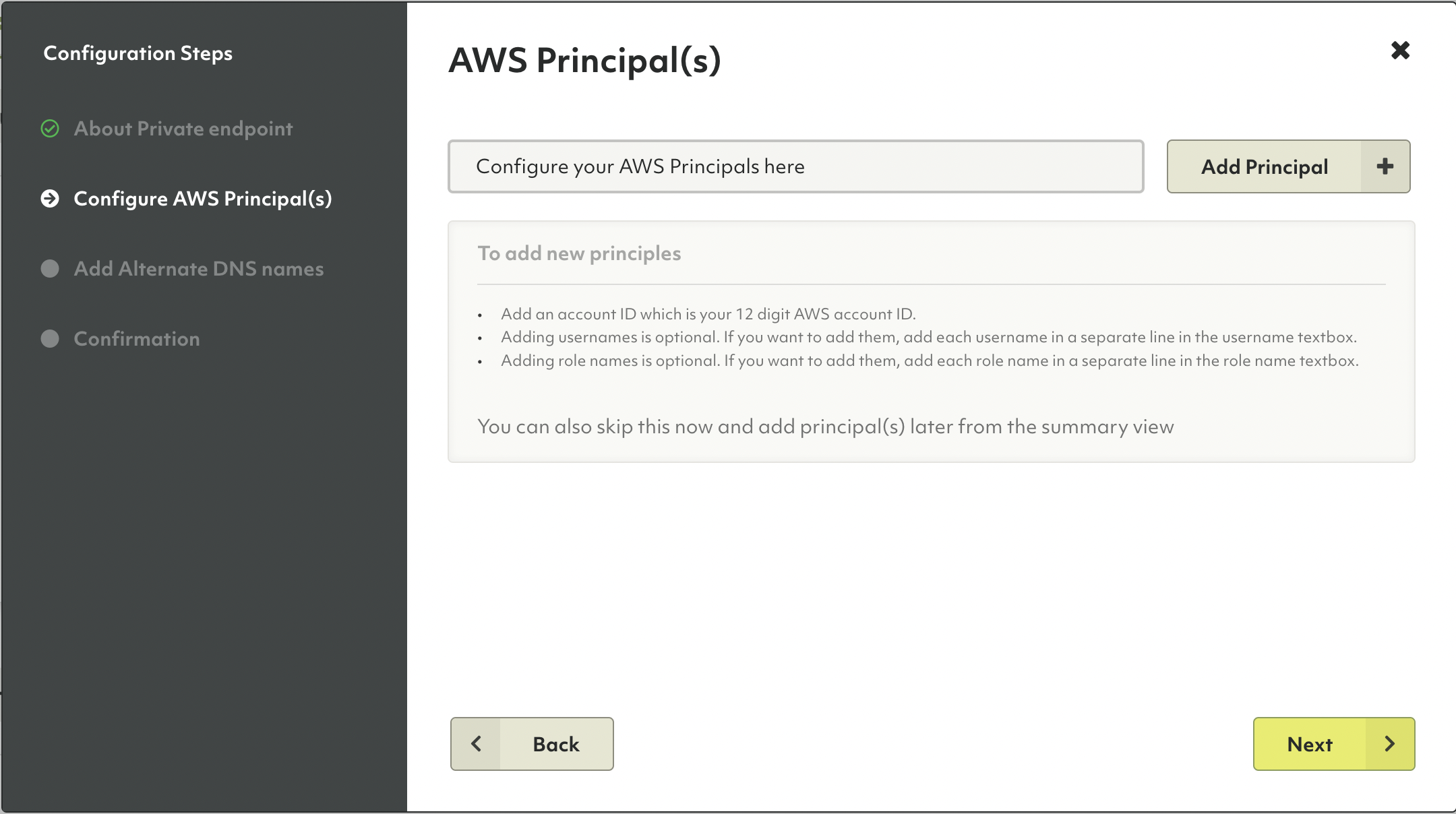This screenshot has height=814, width=1456.
Task: Click the Add Principal button label
Action: point(1264,166)
